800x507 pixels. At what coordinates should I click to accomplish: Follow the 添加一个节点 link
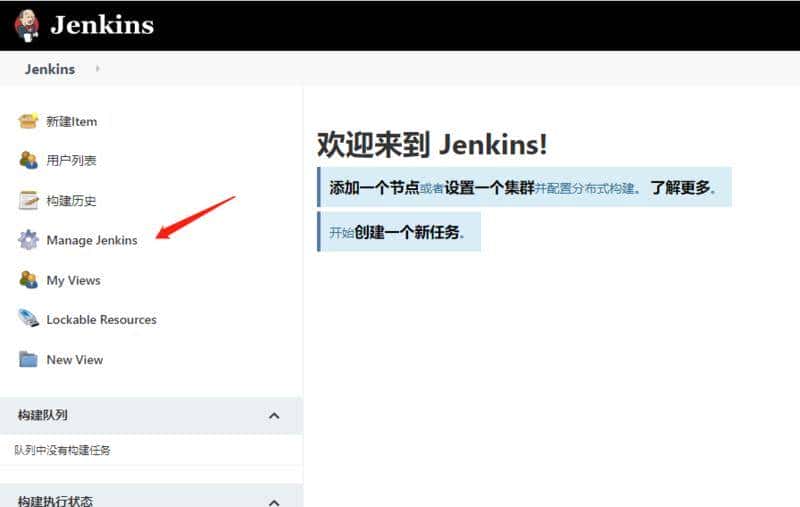coord(374,188)
